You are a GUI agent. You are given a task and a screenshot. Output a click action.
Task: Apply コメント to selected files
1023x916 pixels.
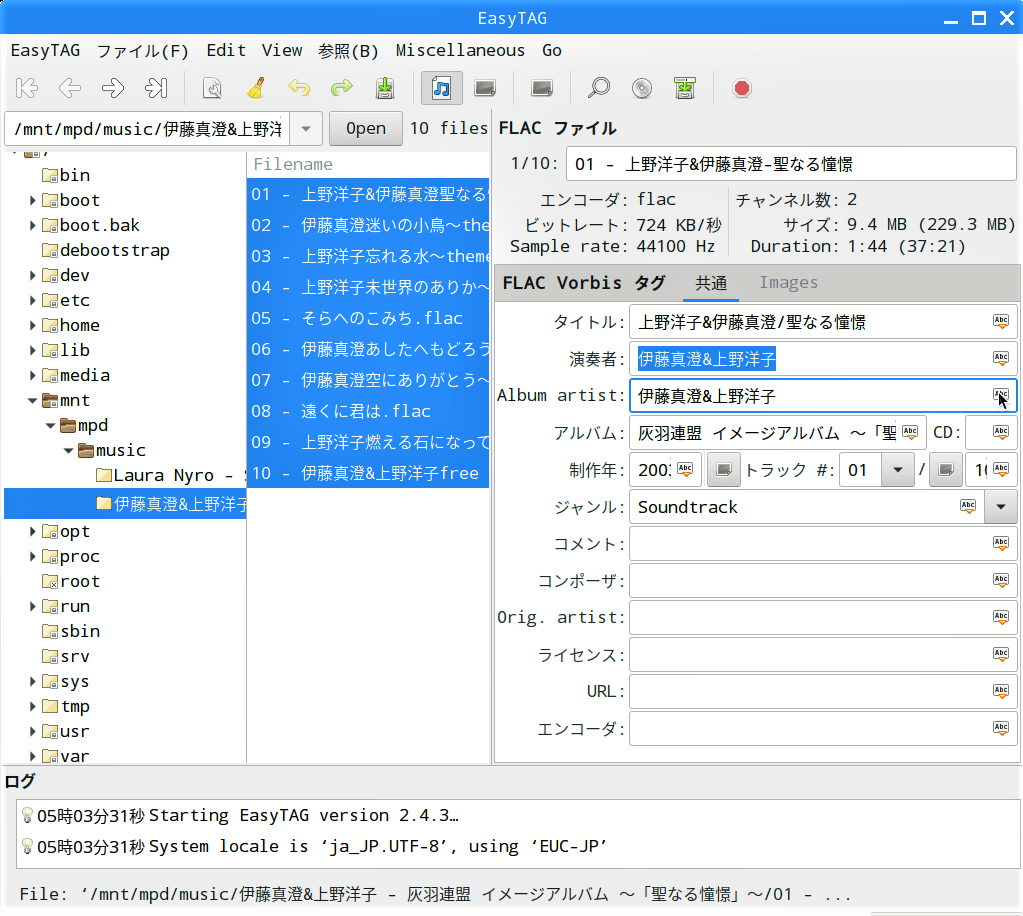click(x=1001, y=543)
